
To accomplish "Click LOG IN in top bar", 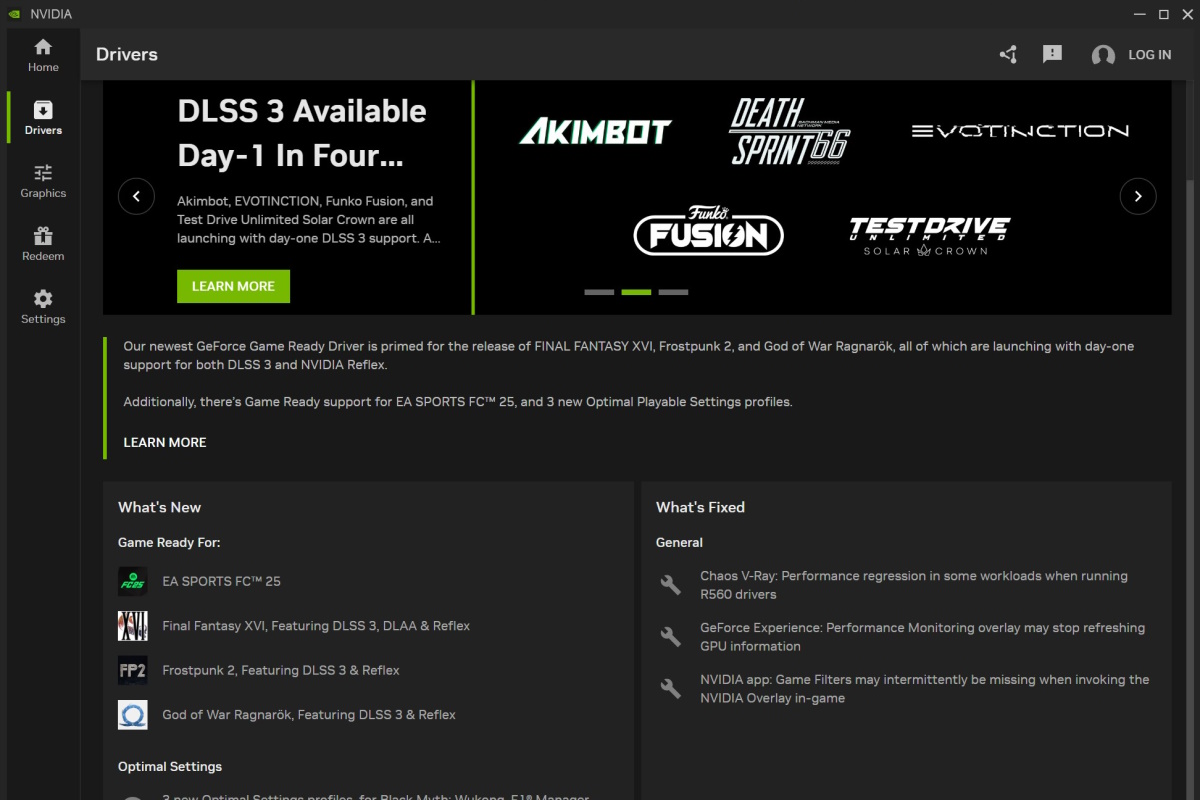I will 1149,55.
